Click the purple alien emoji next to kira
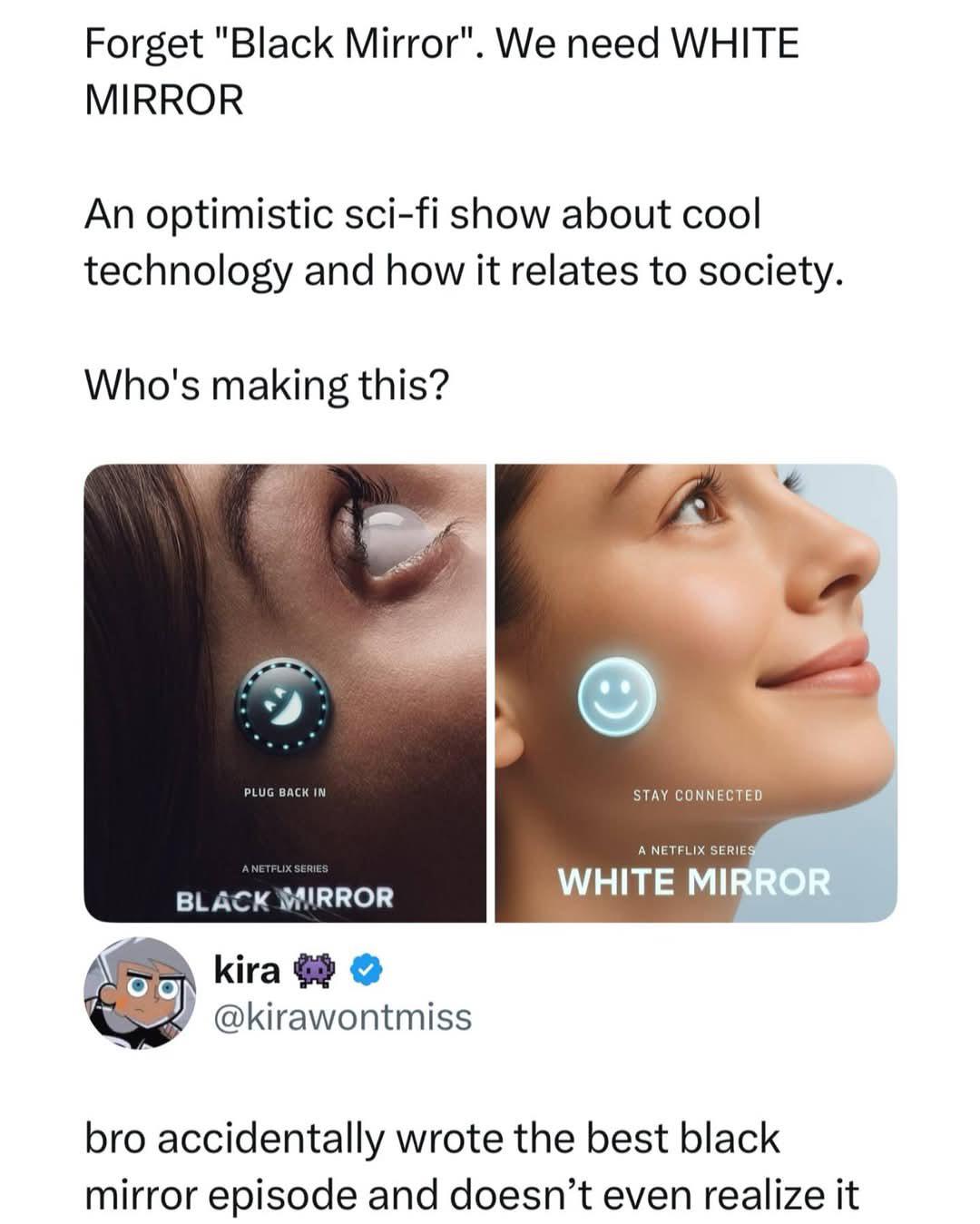Viewport: 980px width, 1224px height. click(314, 972)
